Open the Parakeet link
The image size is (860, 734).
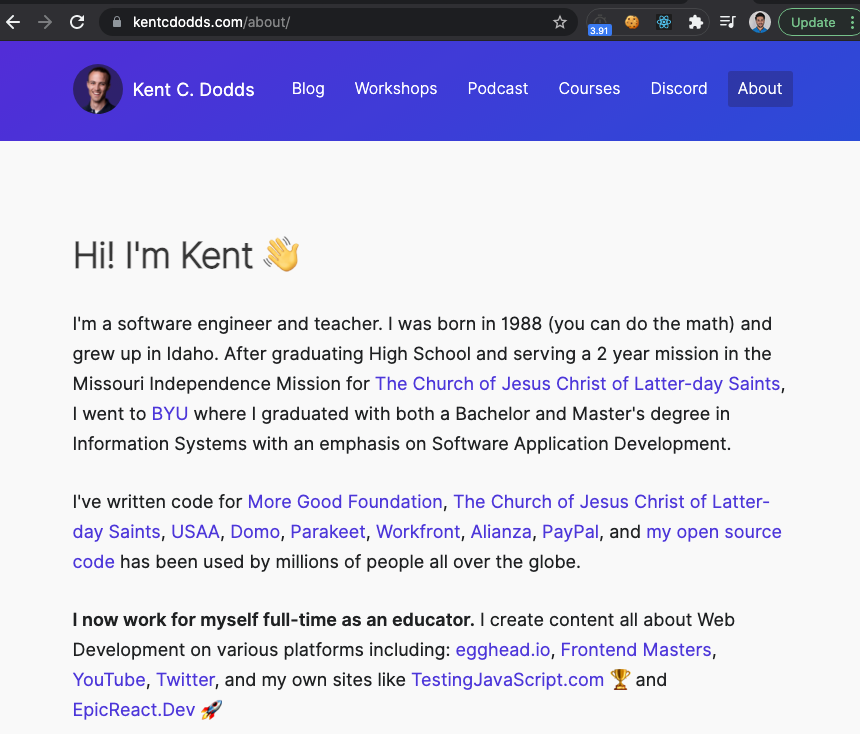coord(327,532)
